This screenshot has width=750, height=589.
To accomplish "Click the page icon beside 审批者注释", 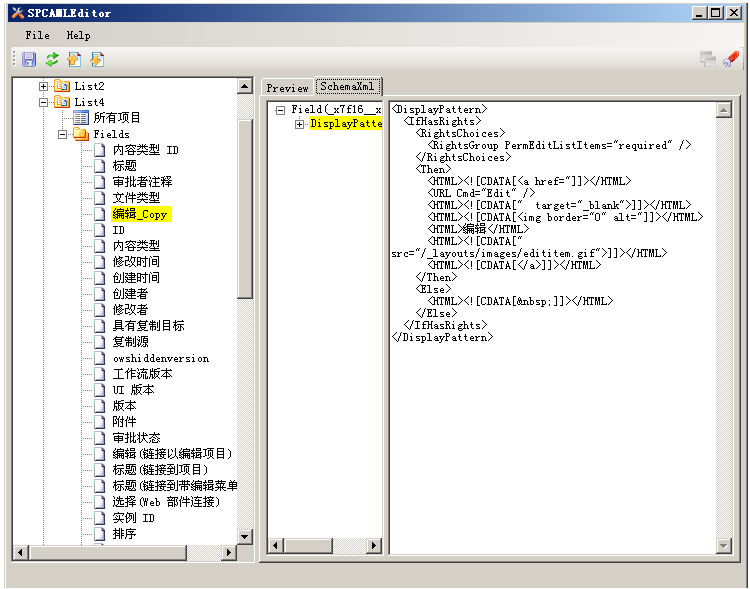I will pos(99,182).
